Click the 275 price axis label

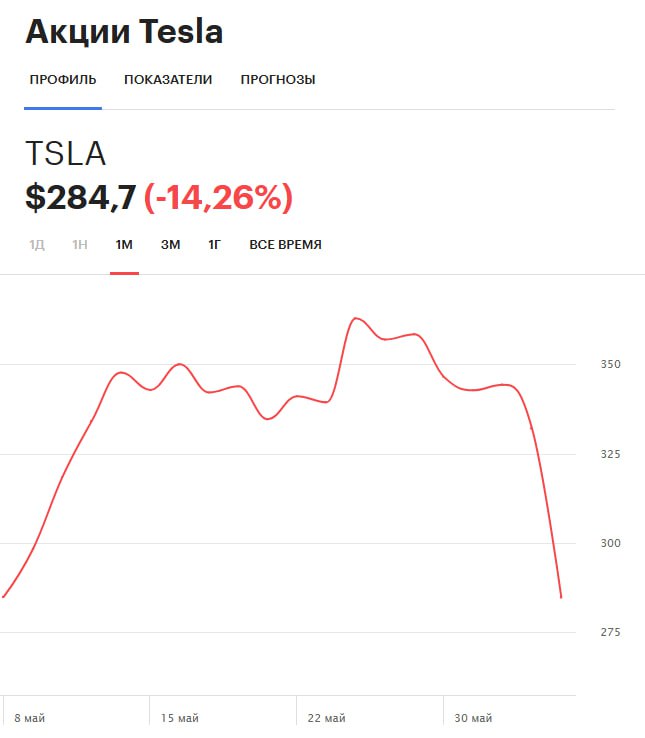tap(610, 633)
